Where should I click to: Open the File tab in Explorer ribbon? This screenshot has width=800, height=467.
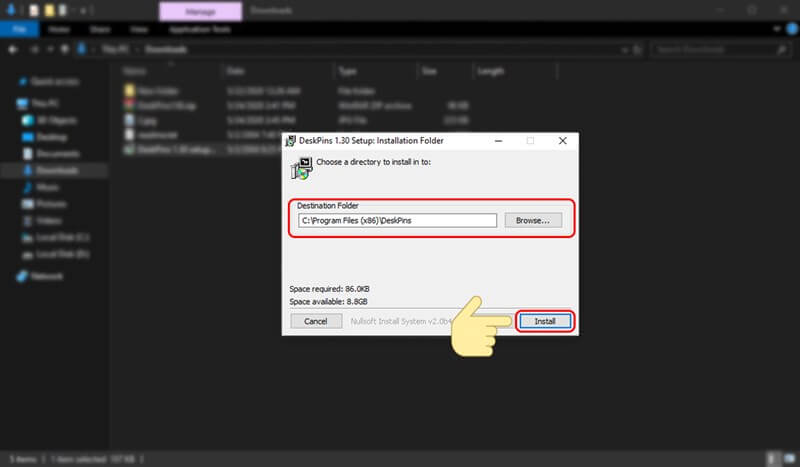(18, 29)
